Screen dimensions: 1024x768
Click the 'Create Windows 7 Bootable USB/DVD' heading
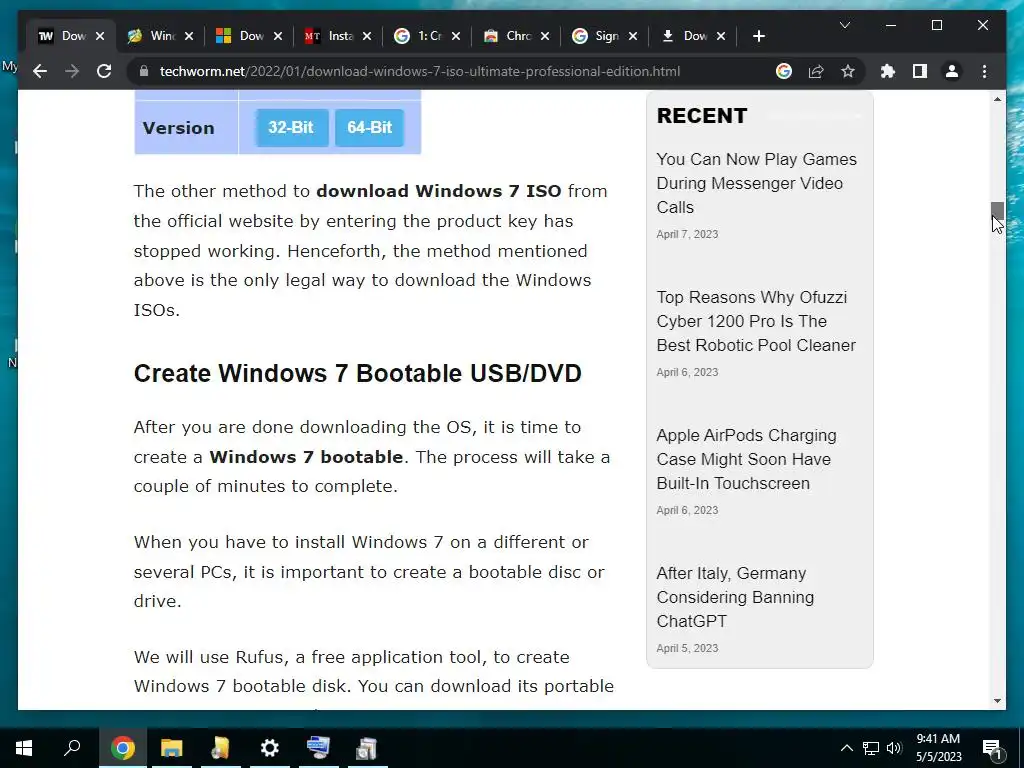pyautogui.click(x=357, y=374)
